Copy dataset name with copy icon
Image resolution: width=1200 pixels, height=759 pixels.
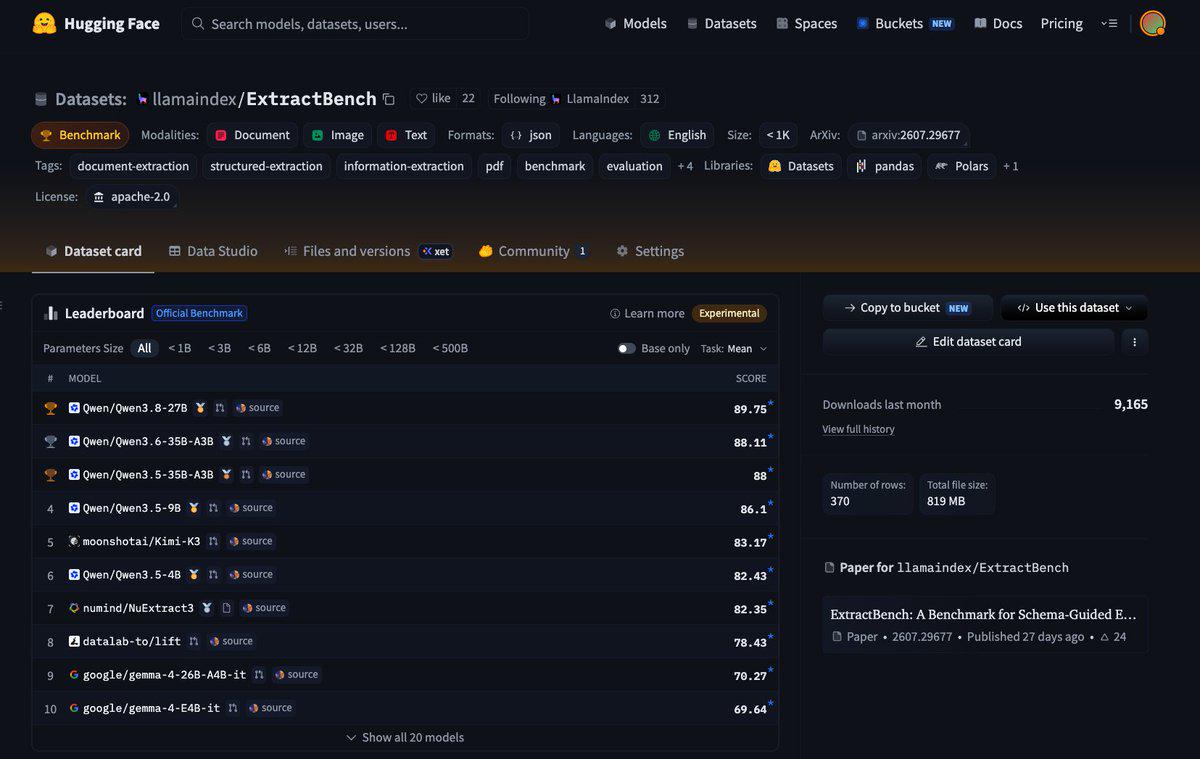click(389, 99)
